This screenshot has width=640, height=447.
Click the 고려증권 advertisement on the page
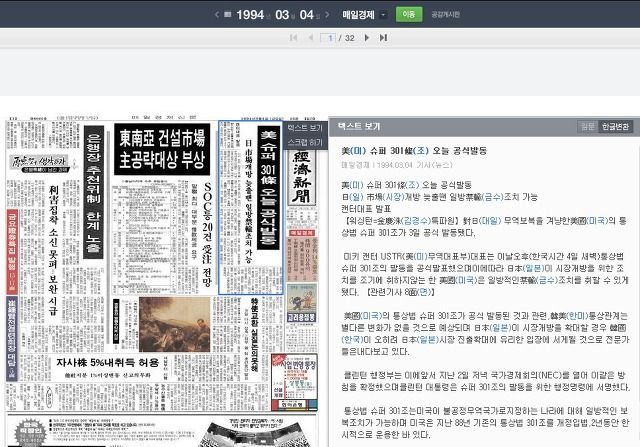302,303
